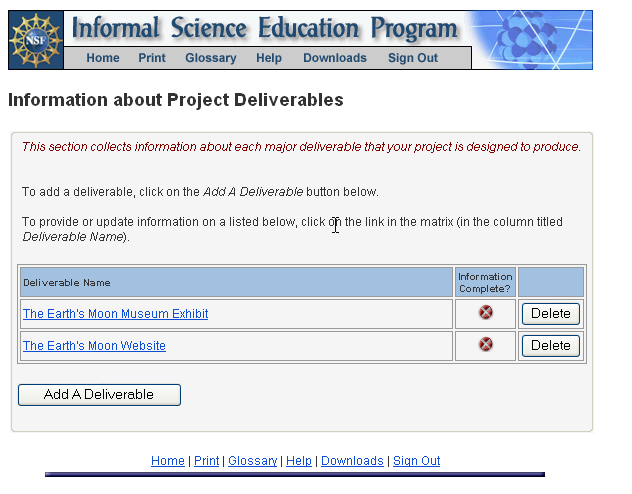Click the NSF logo icon
The width and height of the screenshot is (632, 494).
pyautogui.click(x=35, y=39)
